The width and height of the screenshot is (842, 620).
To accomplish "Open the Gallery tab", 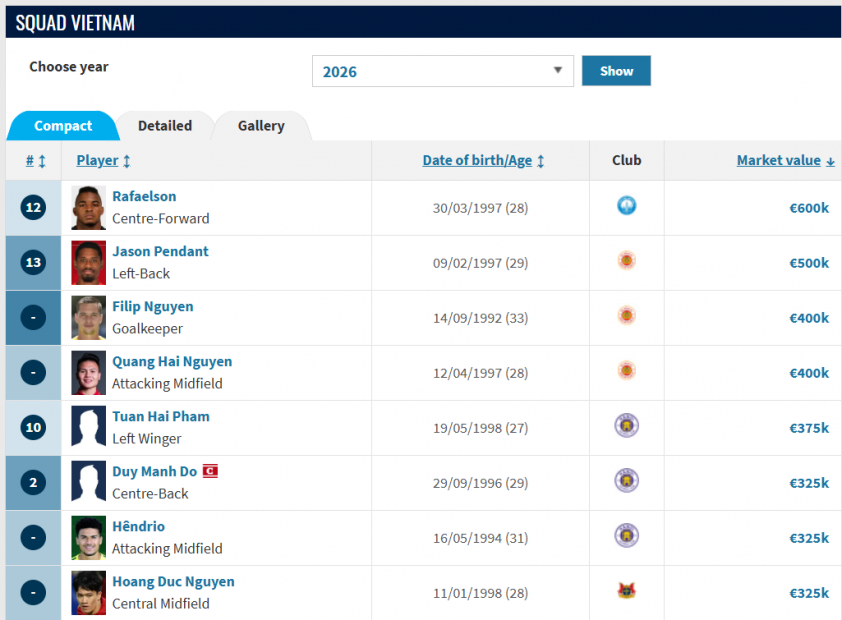I will coord(261,126).
